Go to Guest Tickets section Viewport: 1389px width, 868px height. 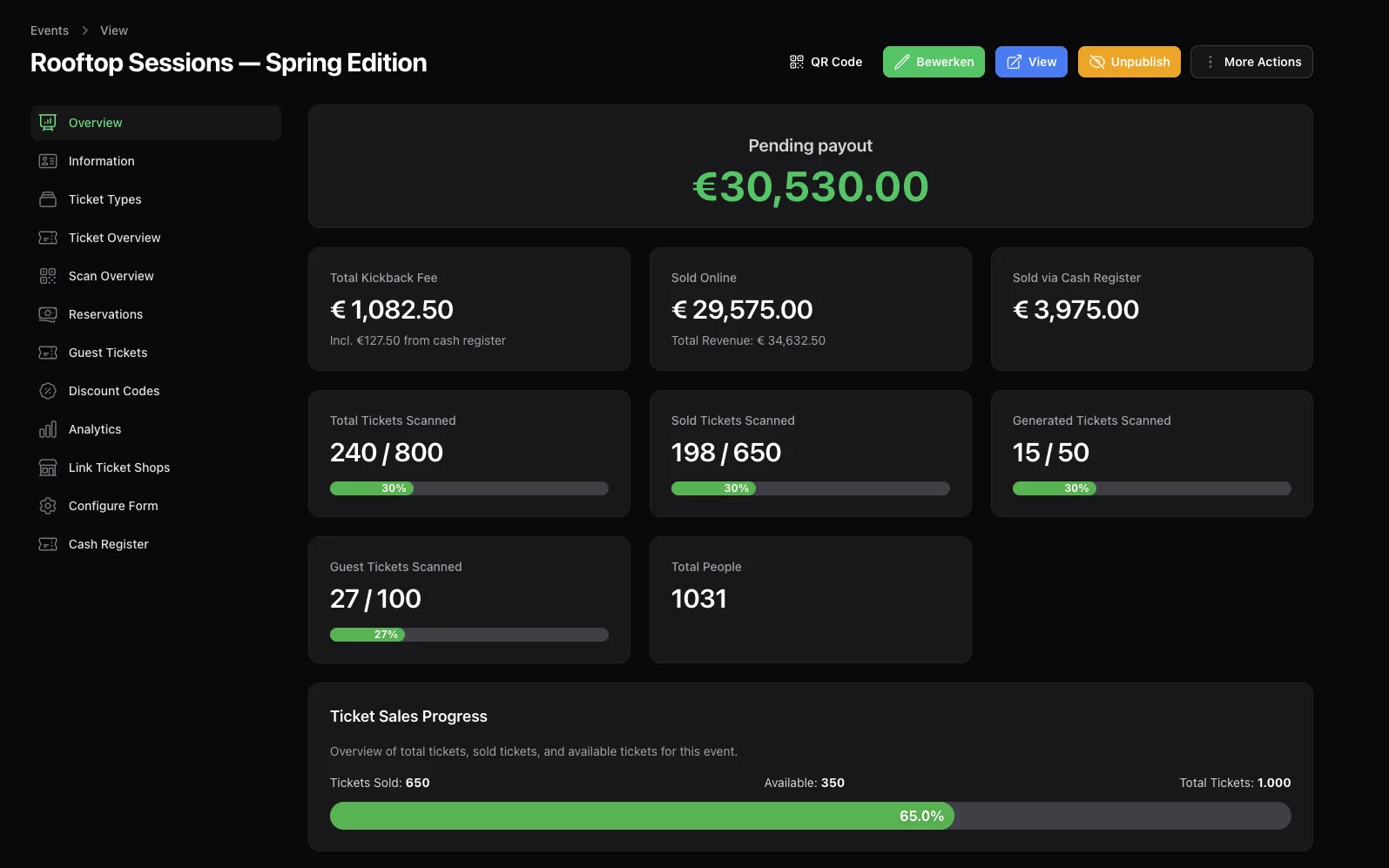(108, 353)
